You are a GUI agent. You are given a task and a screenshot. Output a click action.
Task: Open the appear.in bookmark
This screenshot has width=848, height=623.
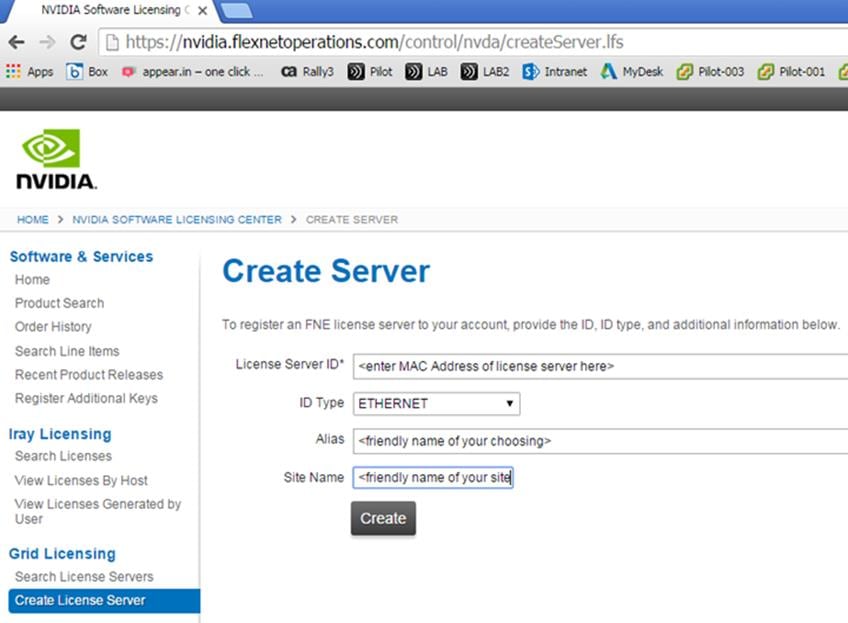pos(193,71)
